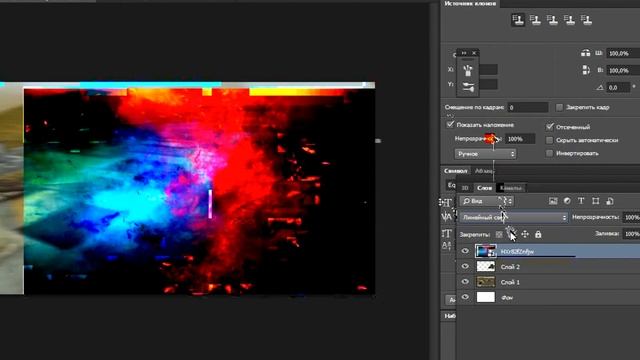Image resolution: width=640 pixels, height=360 pixels.
Task: Select the 'Слой 2' layer thumbnail
Action: pos(486,267)
